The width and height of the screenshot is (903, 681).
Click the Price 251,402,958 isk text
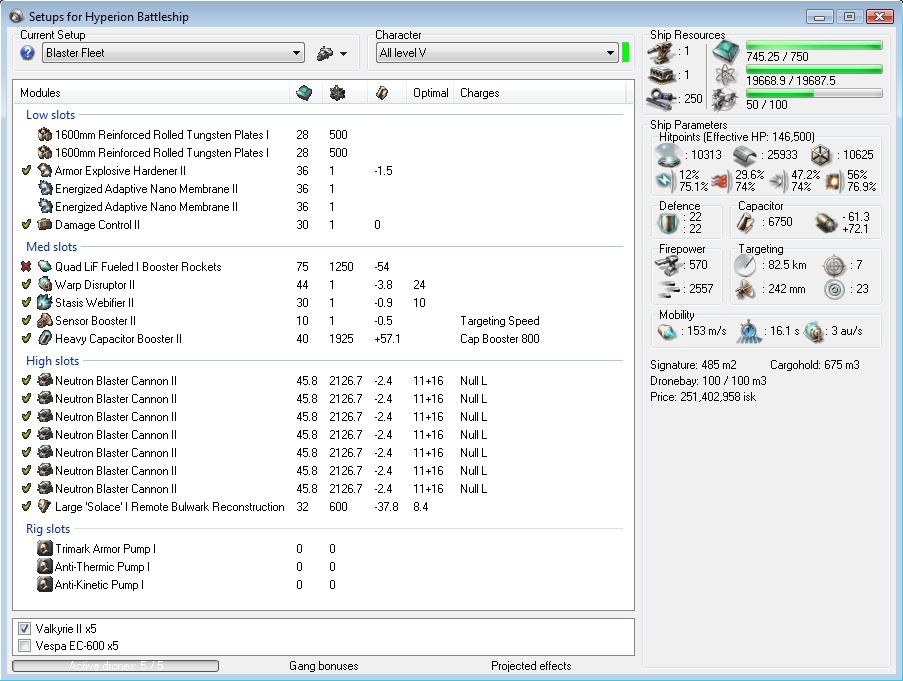click(x=703, y=397)
